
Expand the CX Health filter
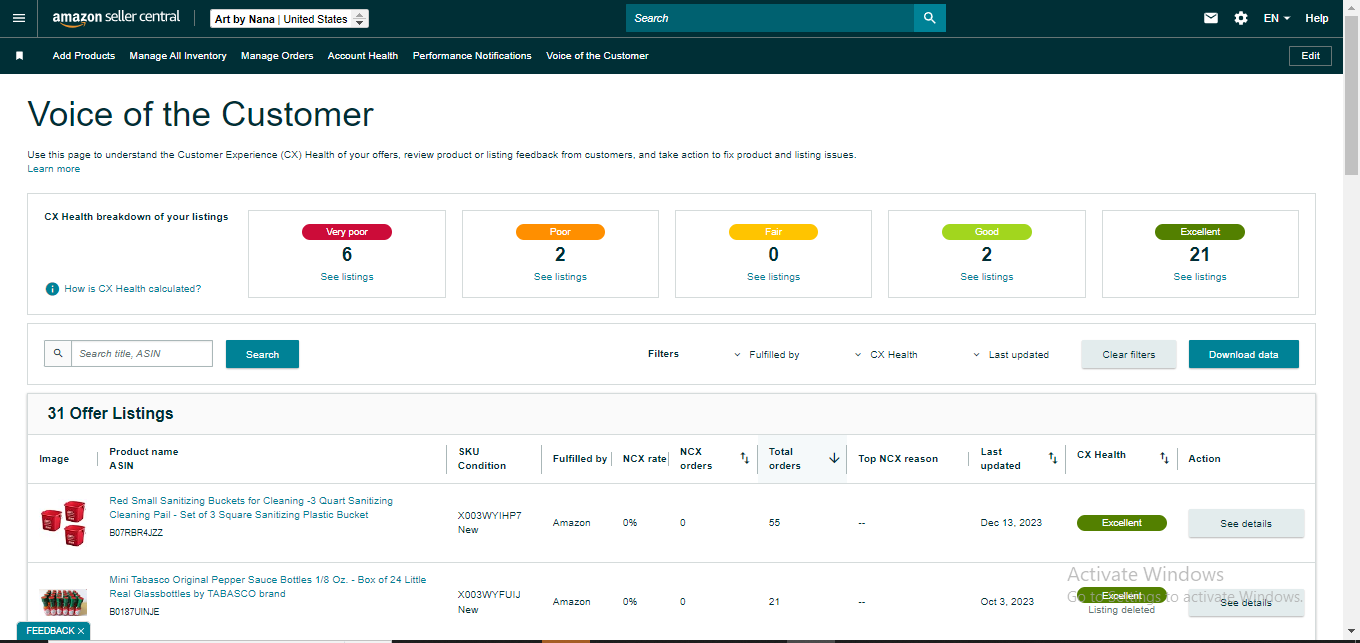tap(887, 355)
